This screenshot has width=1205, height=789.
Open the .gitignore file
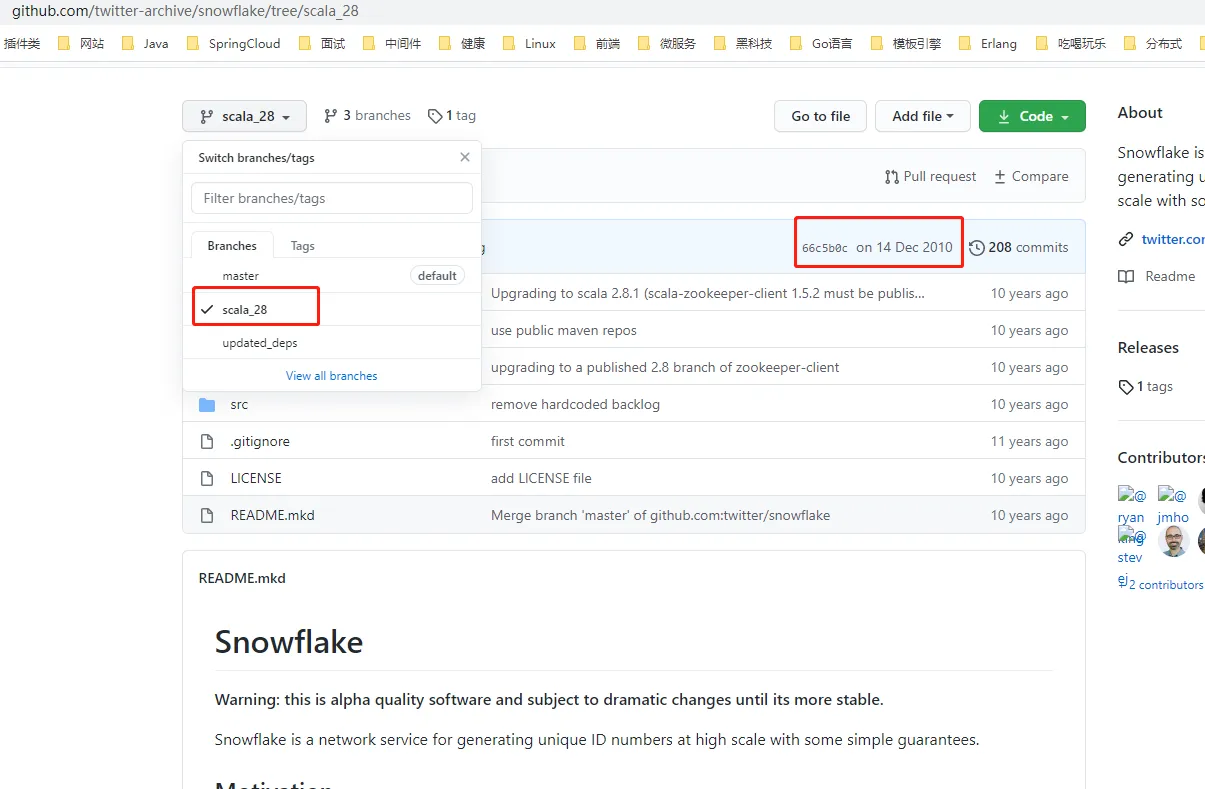(x=260, y=441)
